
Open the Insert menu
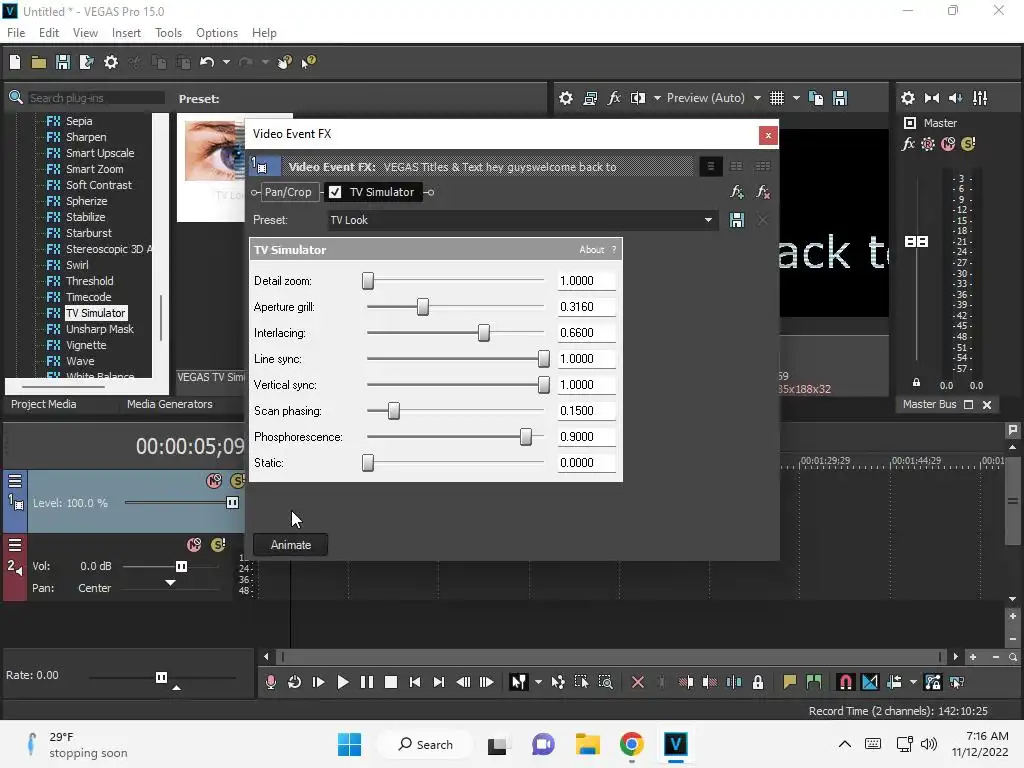[126, 33]
